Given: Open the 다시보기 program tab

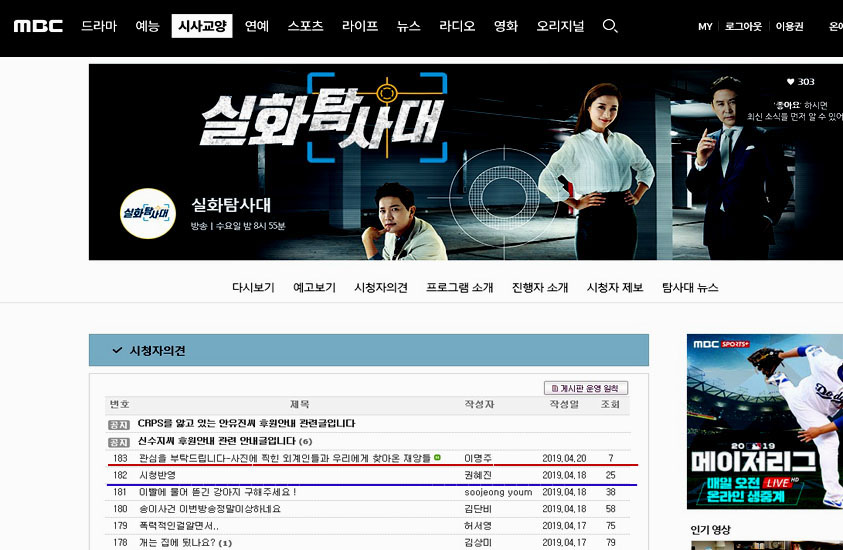Looking at the screenshot, I should (253, 287).
